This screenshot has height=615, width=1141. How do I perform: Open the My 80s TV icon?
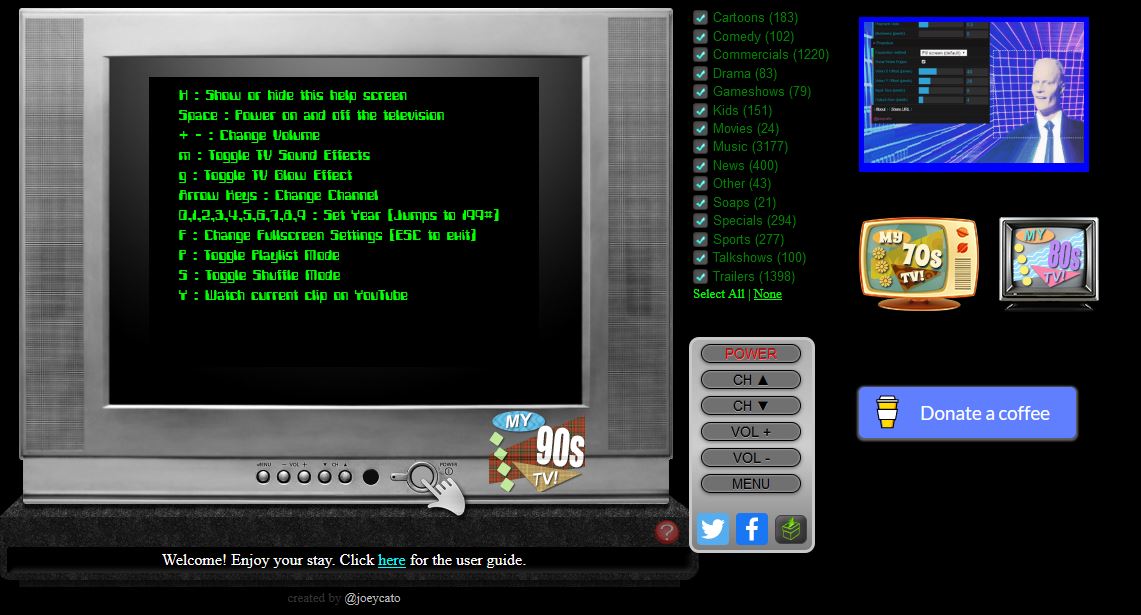tap(1048, 263)
